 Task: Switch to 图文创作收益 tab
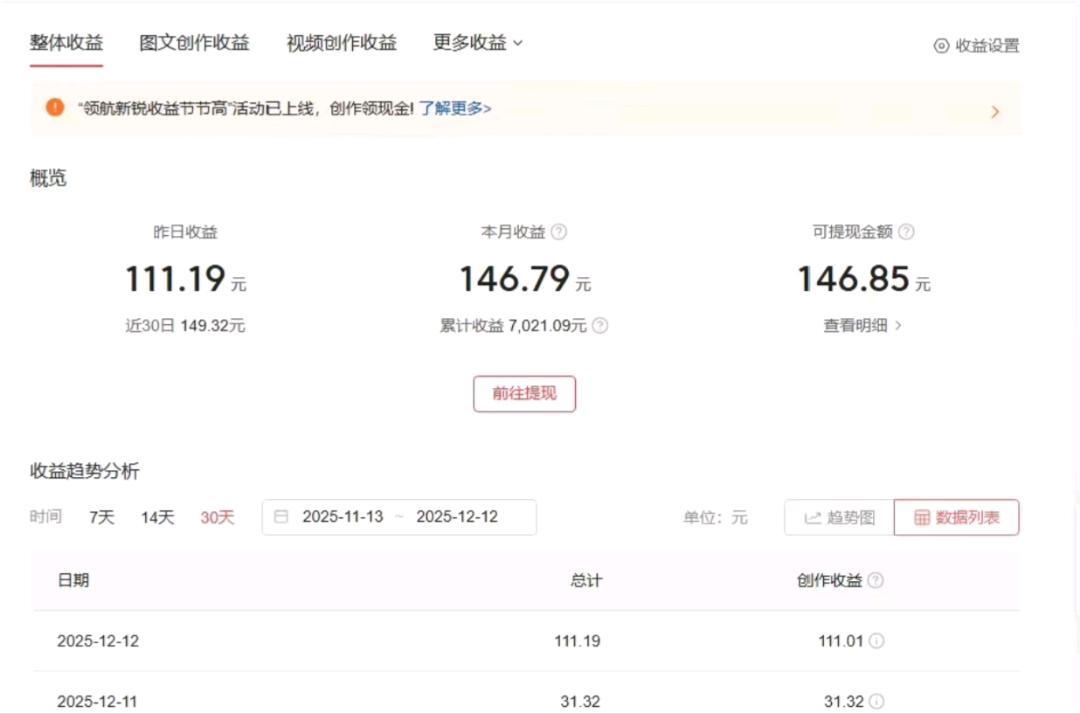point(194,43)
